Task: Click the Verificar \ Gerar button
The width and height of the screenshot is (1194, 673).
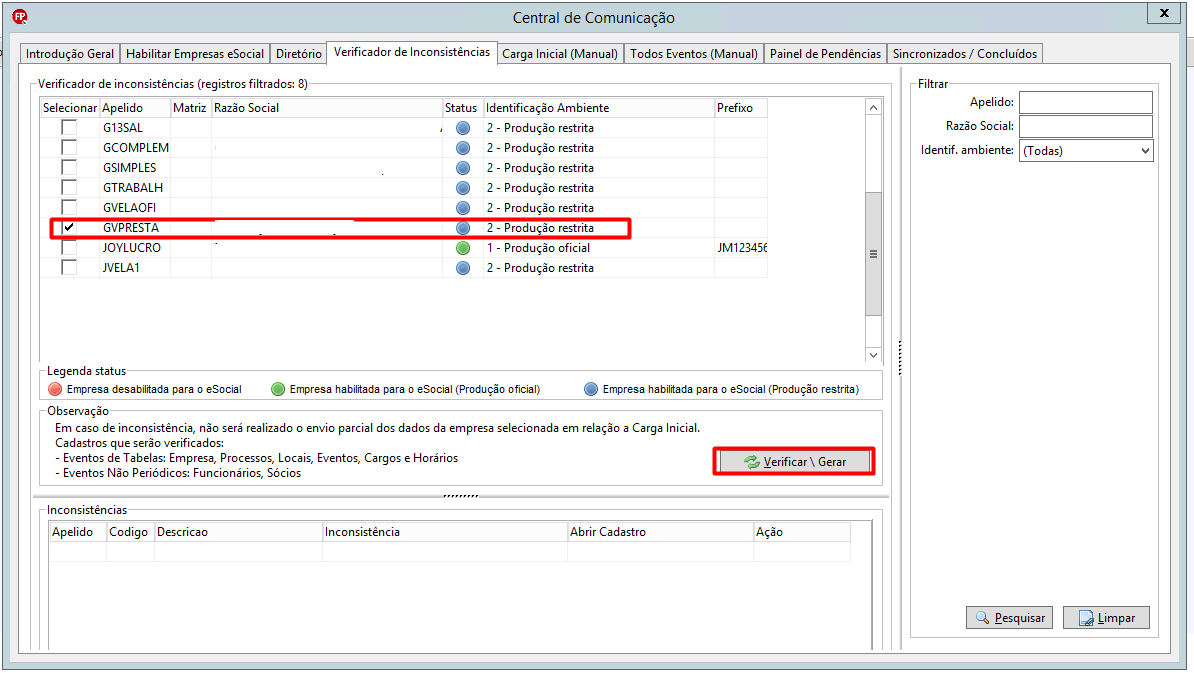Action: pyautogui.click(x=794, y=461)
